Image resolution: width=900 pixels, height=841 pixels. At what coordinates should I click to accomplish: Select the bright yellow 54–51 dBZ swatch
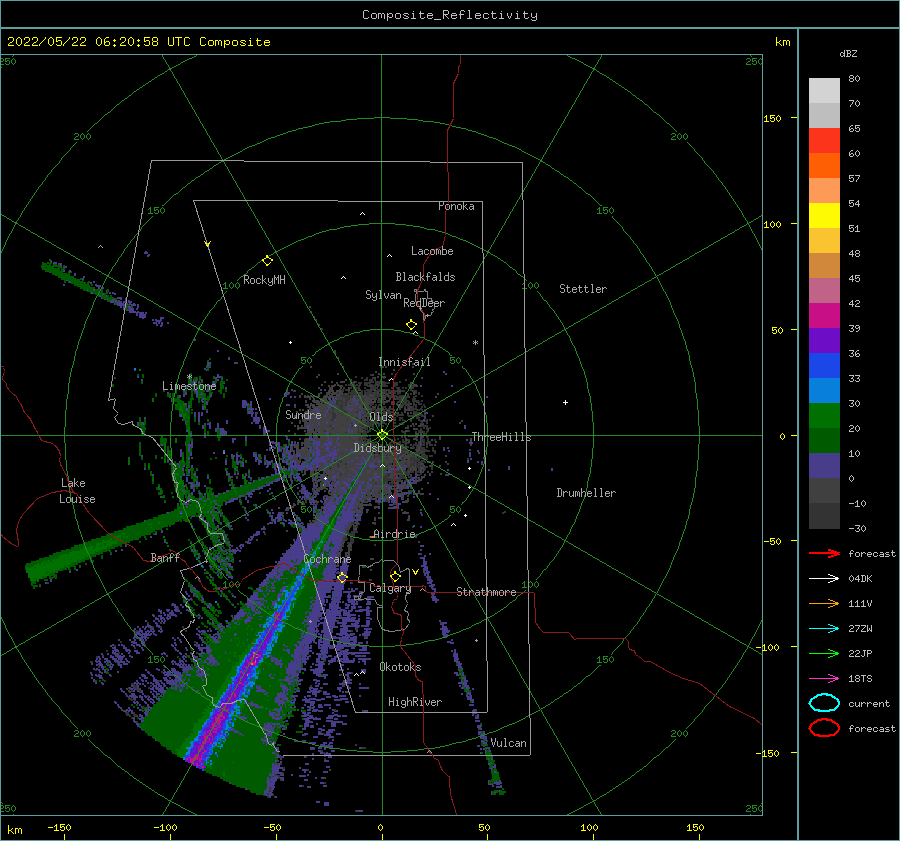pos(824,216)
